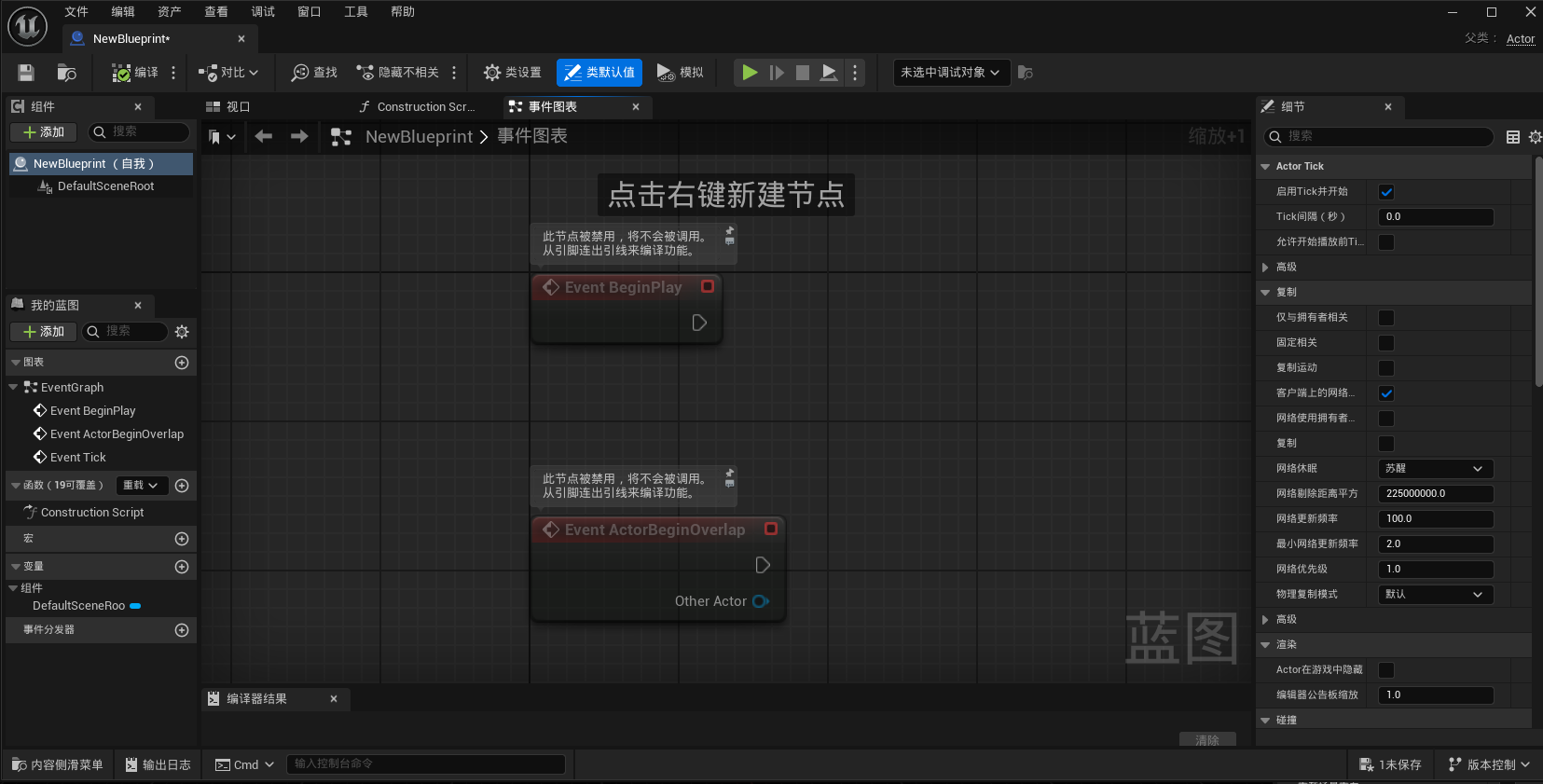Add new function with plus icon
Screen dimensions: 1543x784
click(x=182, y=486)
